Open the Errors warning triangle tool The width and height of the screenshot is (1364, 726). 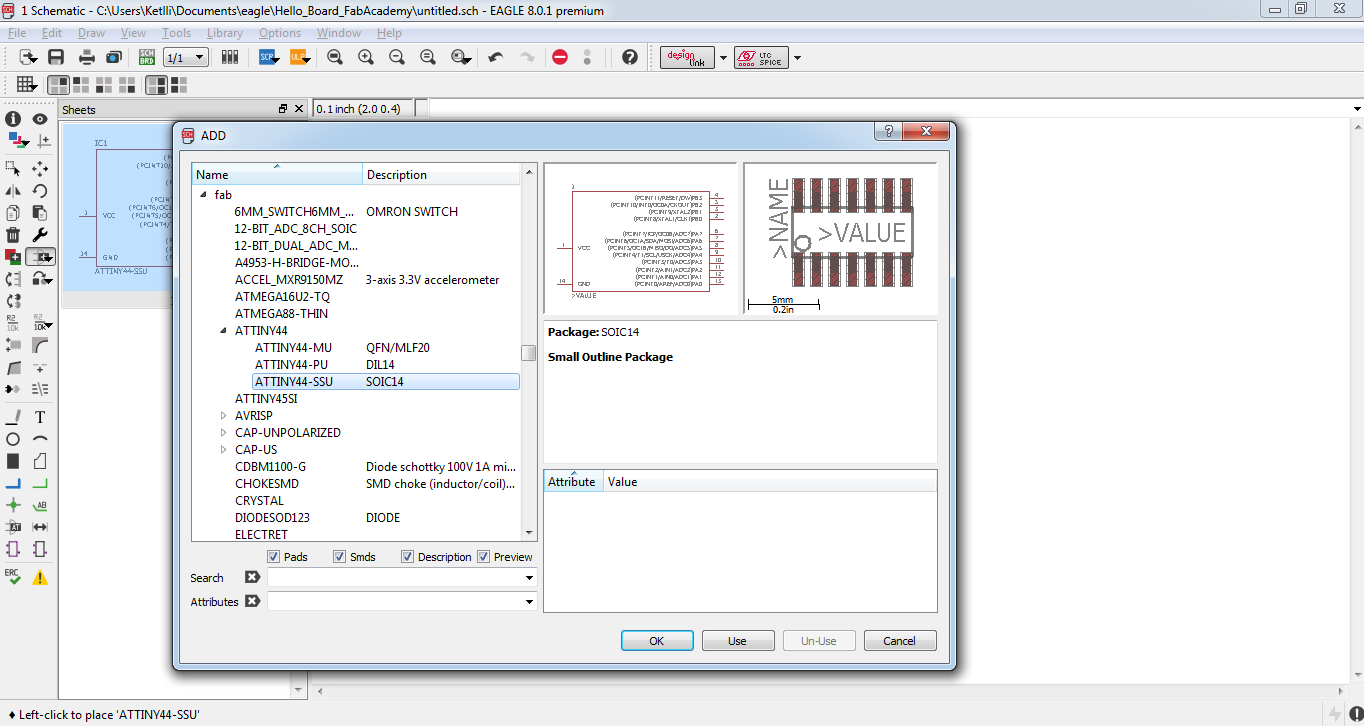[40, 577]
